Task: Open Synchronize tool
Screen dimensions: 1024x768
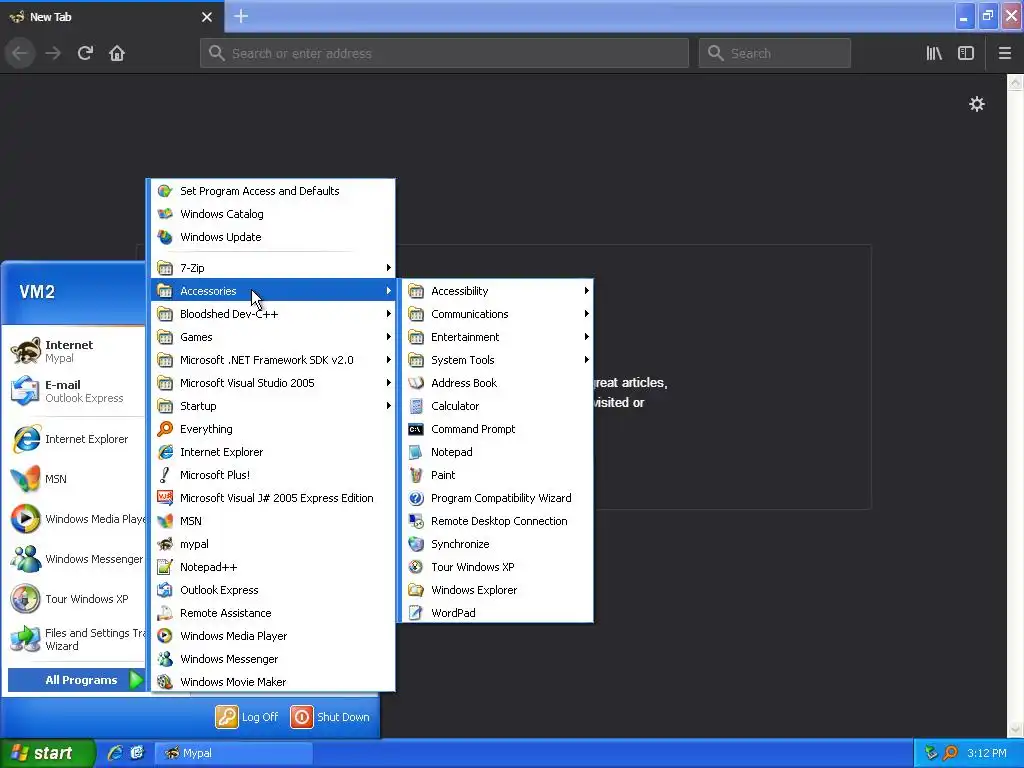Action: click(498, 544)
